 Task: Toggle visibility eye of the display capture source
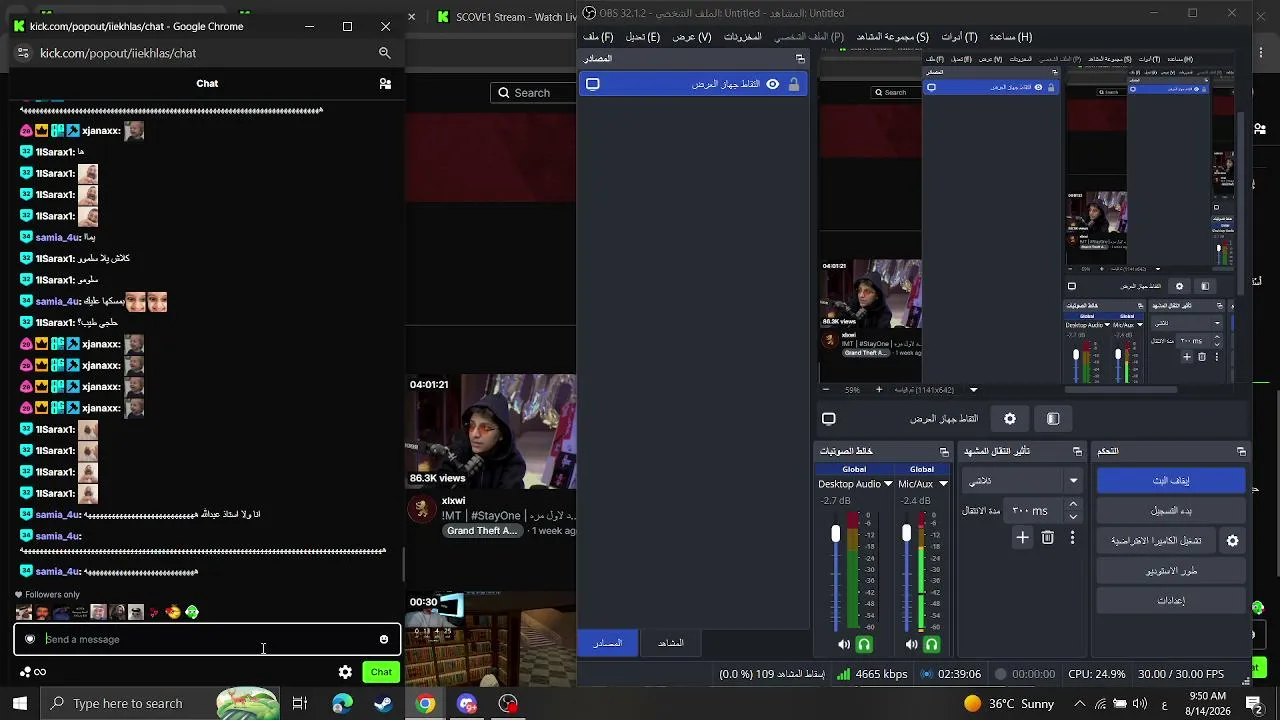pos(773,85)
